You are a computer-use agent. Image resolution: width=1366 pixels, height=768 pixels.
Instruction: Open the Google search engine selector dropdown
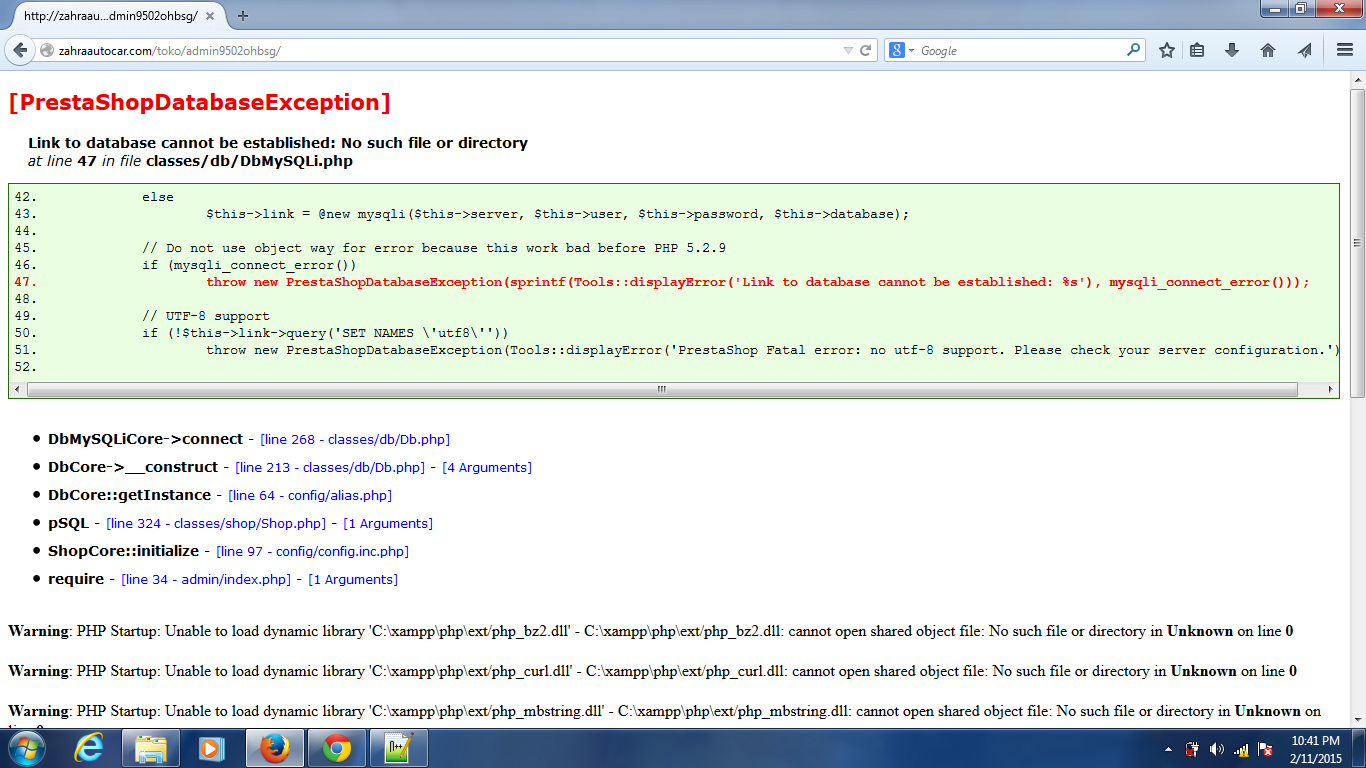pyautogui.click(x=902, y=50)
